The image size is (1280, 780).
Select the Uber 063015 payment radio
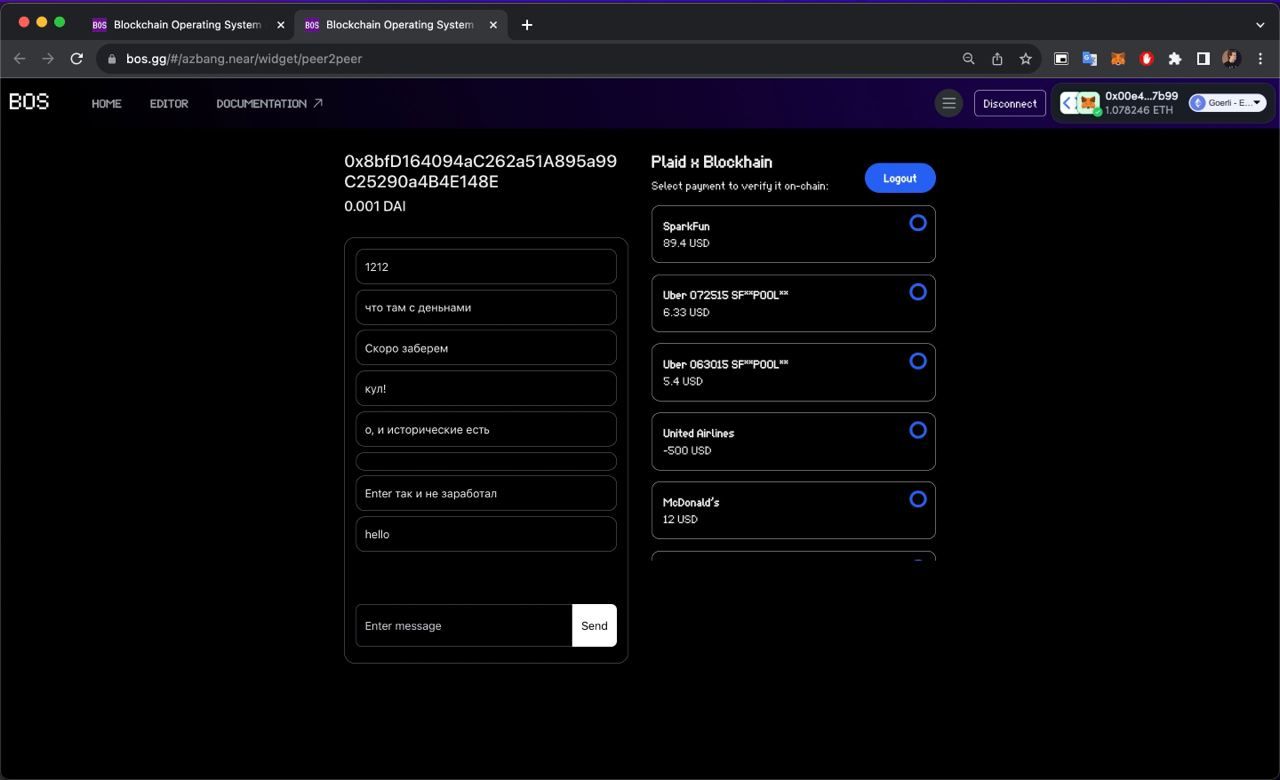coord(918,361)
